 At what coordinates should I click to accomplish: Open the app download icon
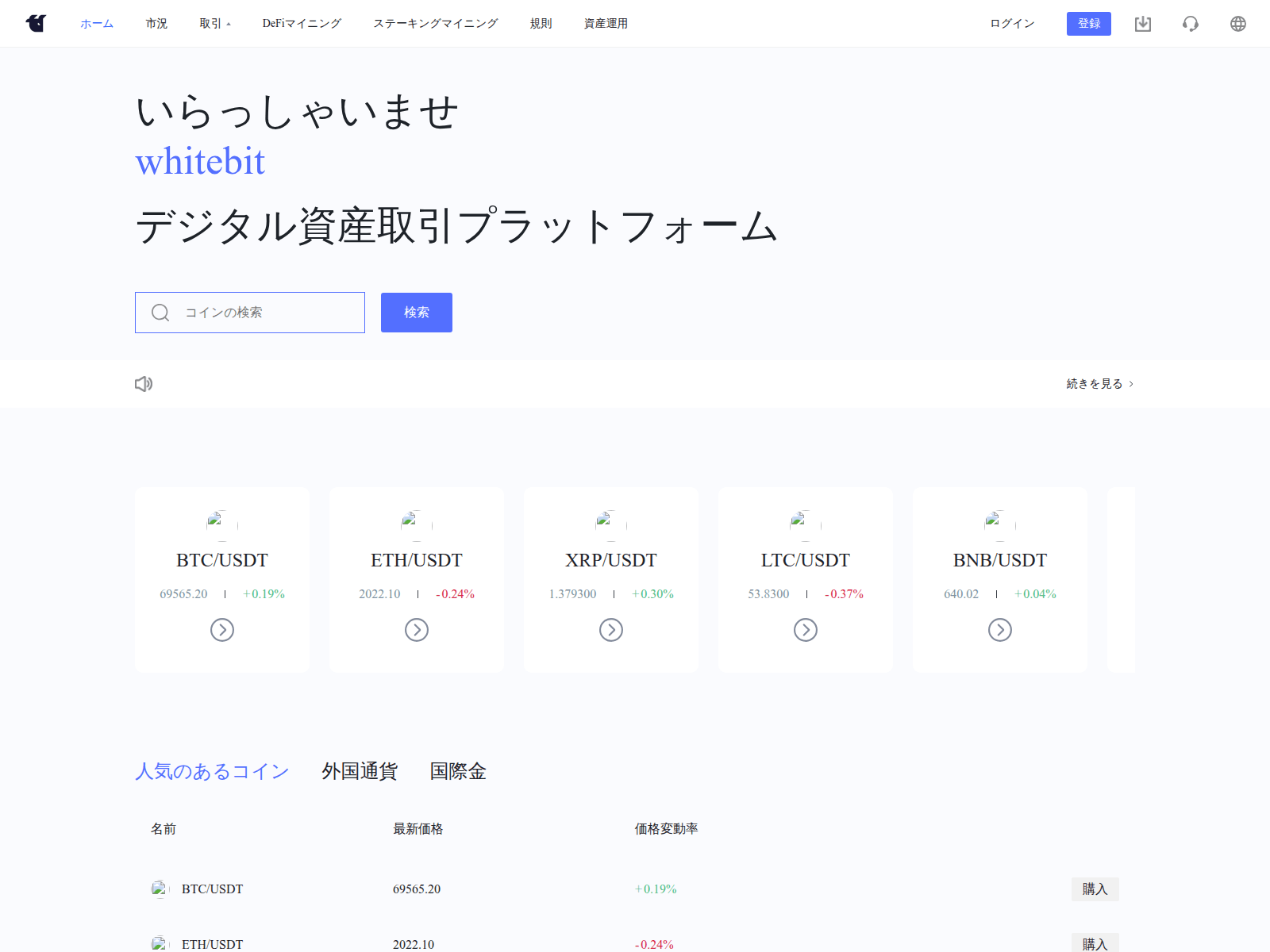[1144, 24]
